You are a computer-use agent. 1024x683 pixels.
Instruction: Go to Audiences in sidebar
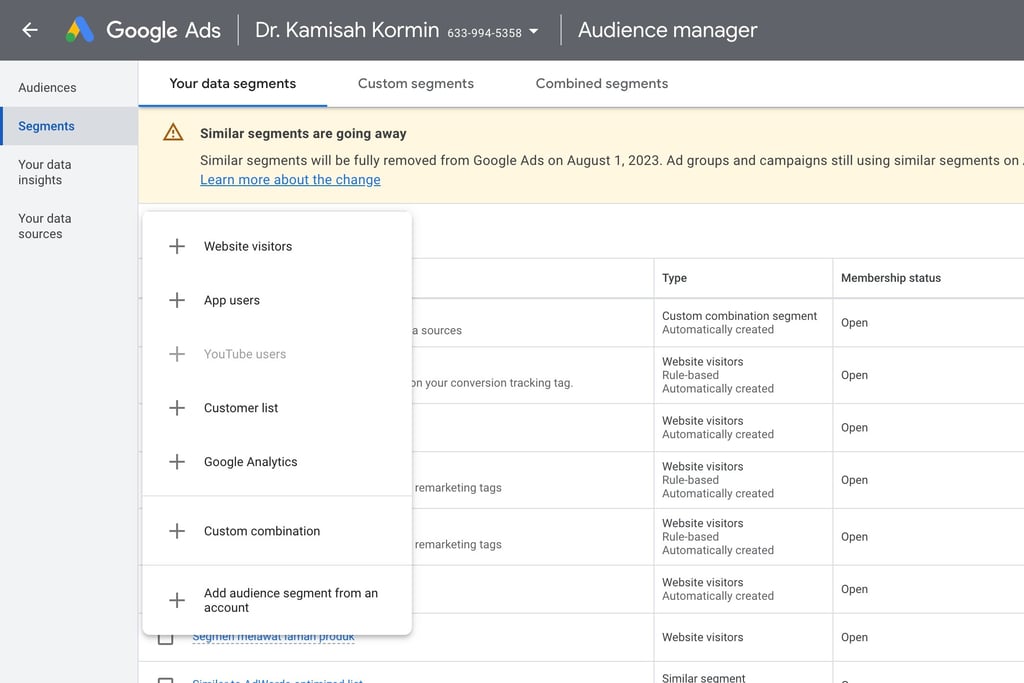tap(47, 87)
